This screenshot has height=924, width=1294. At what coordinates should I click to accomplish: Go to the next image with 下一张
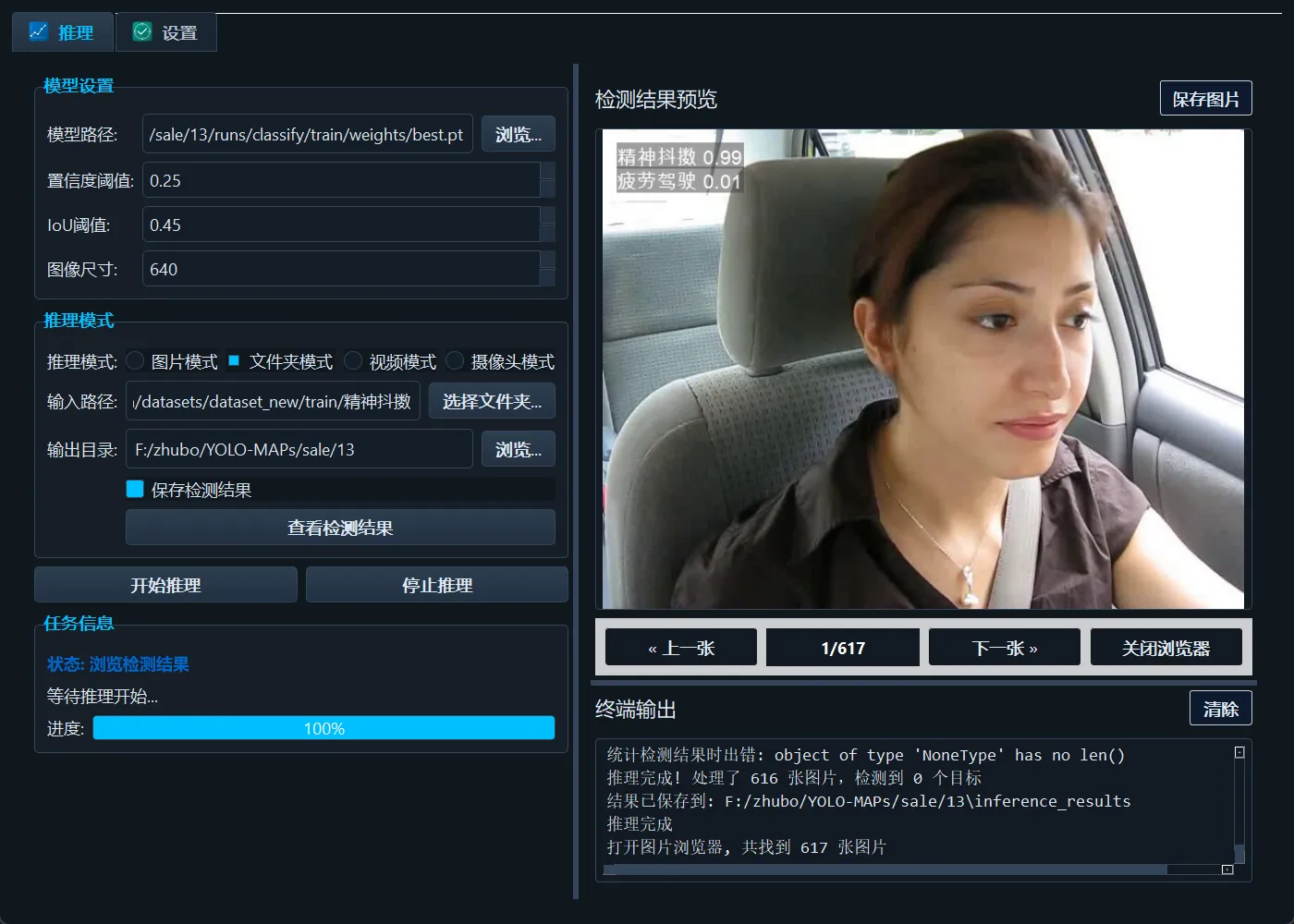(1004, 647)
